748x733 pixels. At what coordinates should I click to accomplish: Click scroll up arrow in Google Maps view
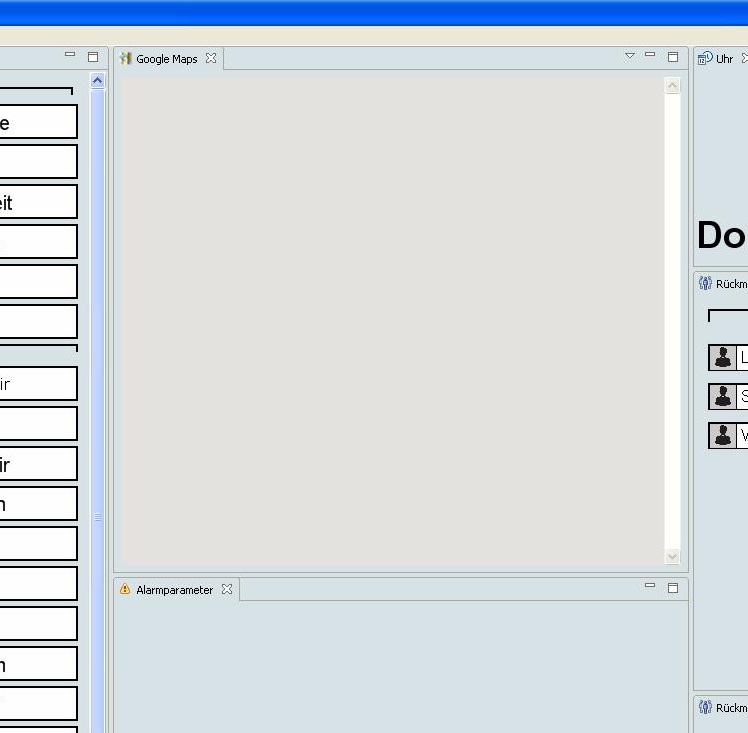tap(672, 86)
